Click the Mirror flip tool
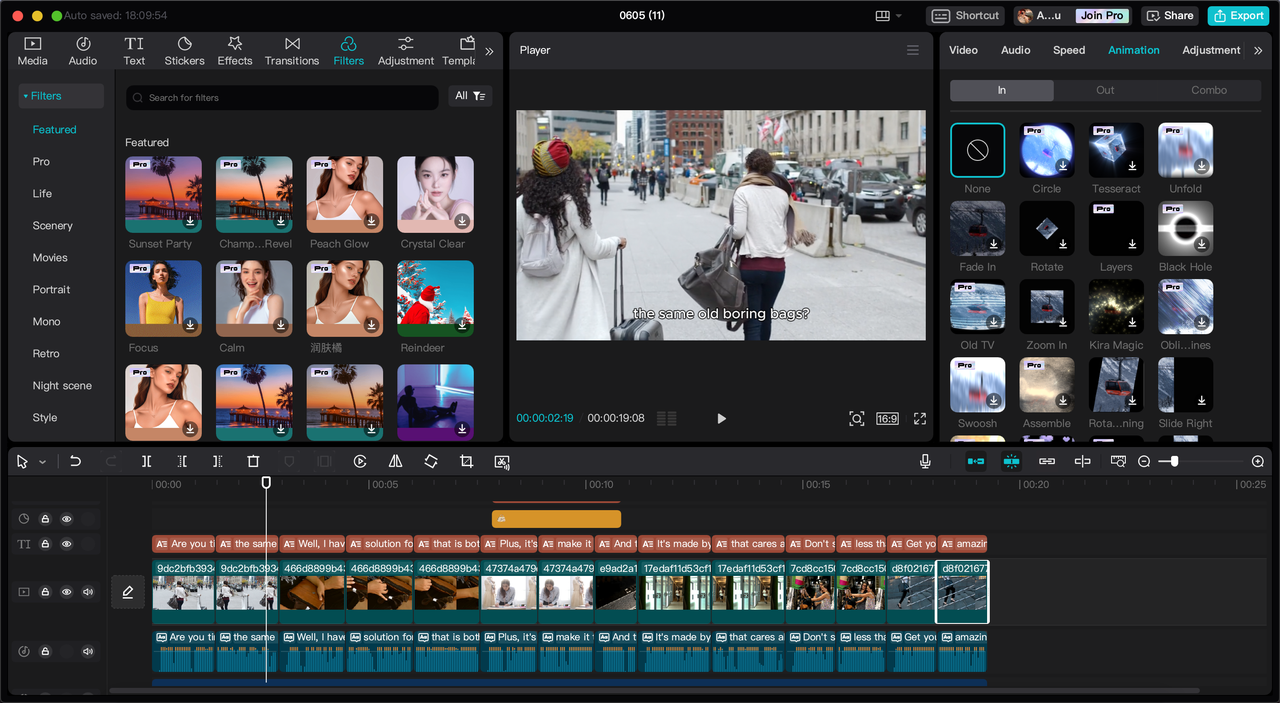 (395, 461)
